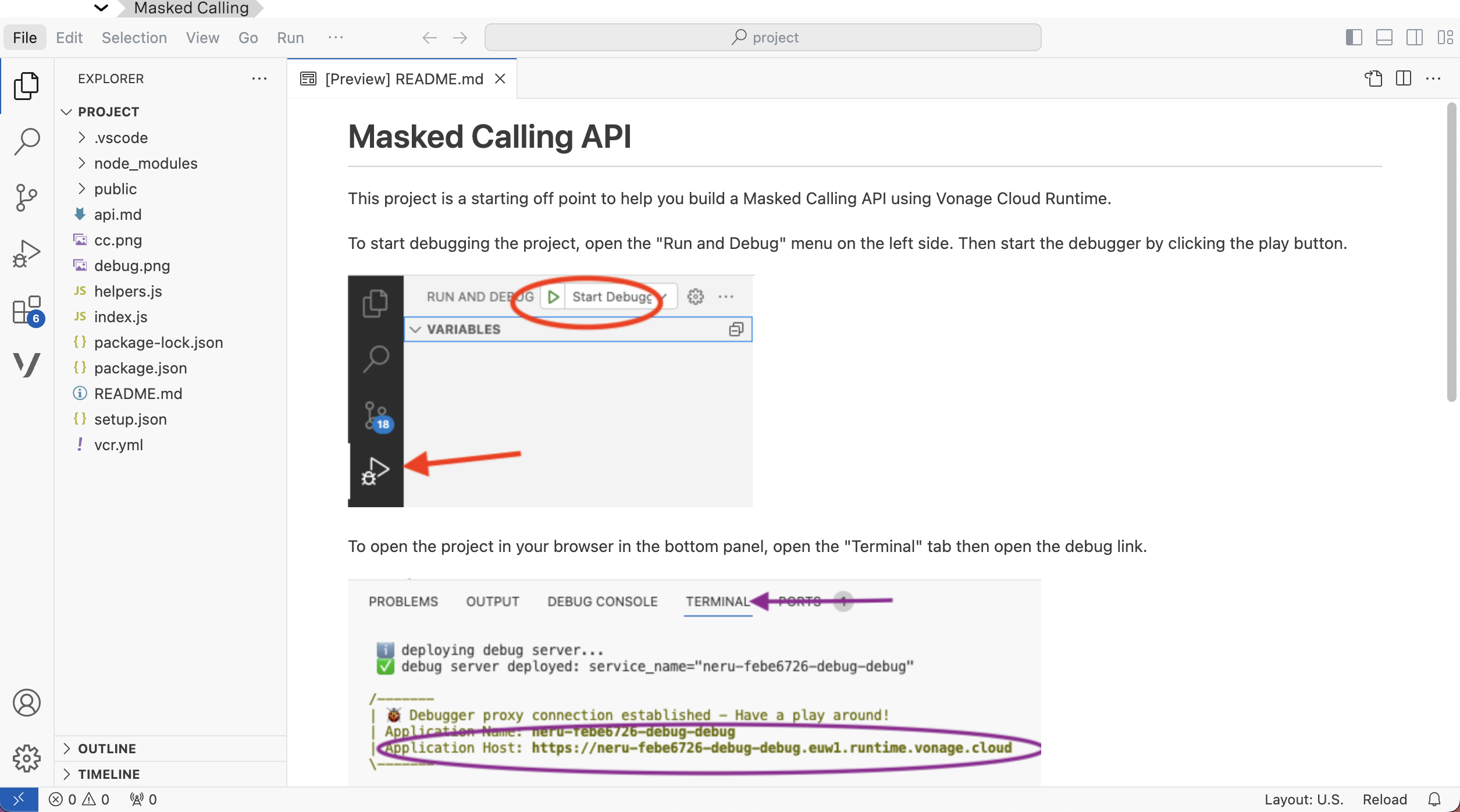Toggle the bottom panel visibility
Image resolution: width=1460 pixels, height=812 pixels.
tap(1384, 38)
